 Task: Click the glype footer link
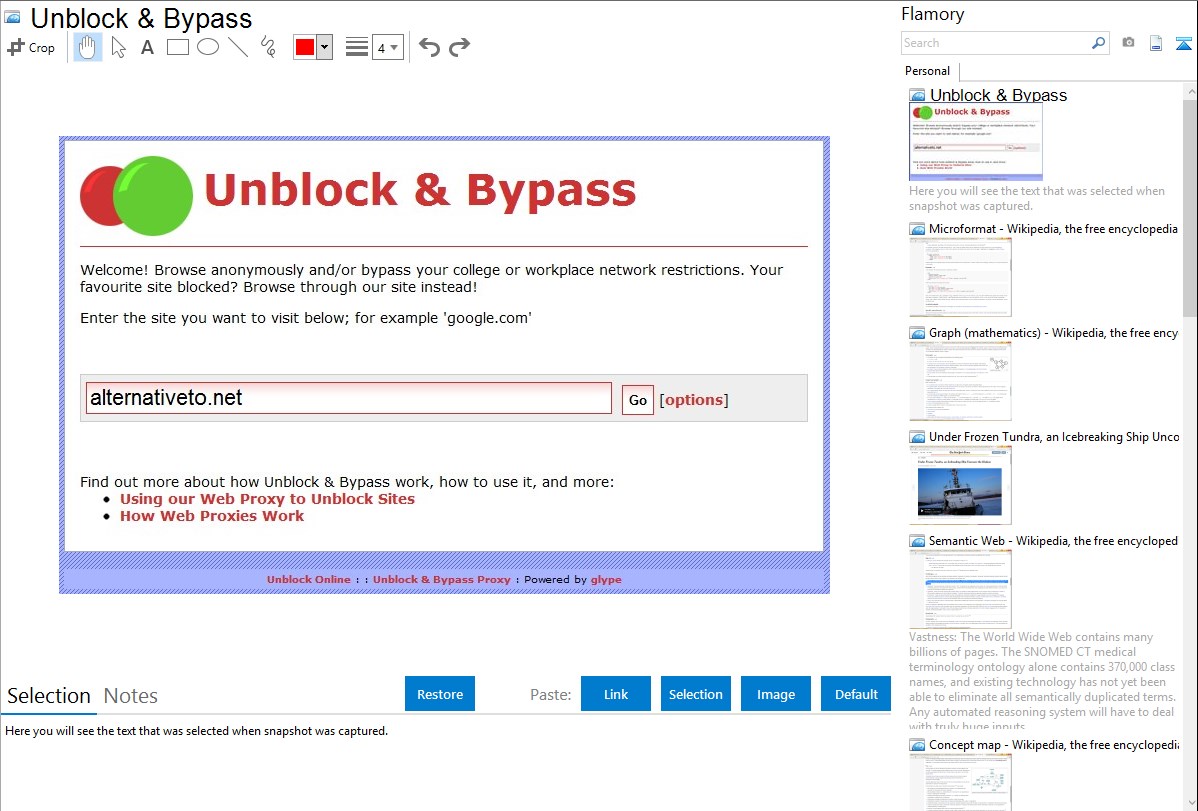606,579
